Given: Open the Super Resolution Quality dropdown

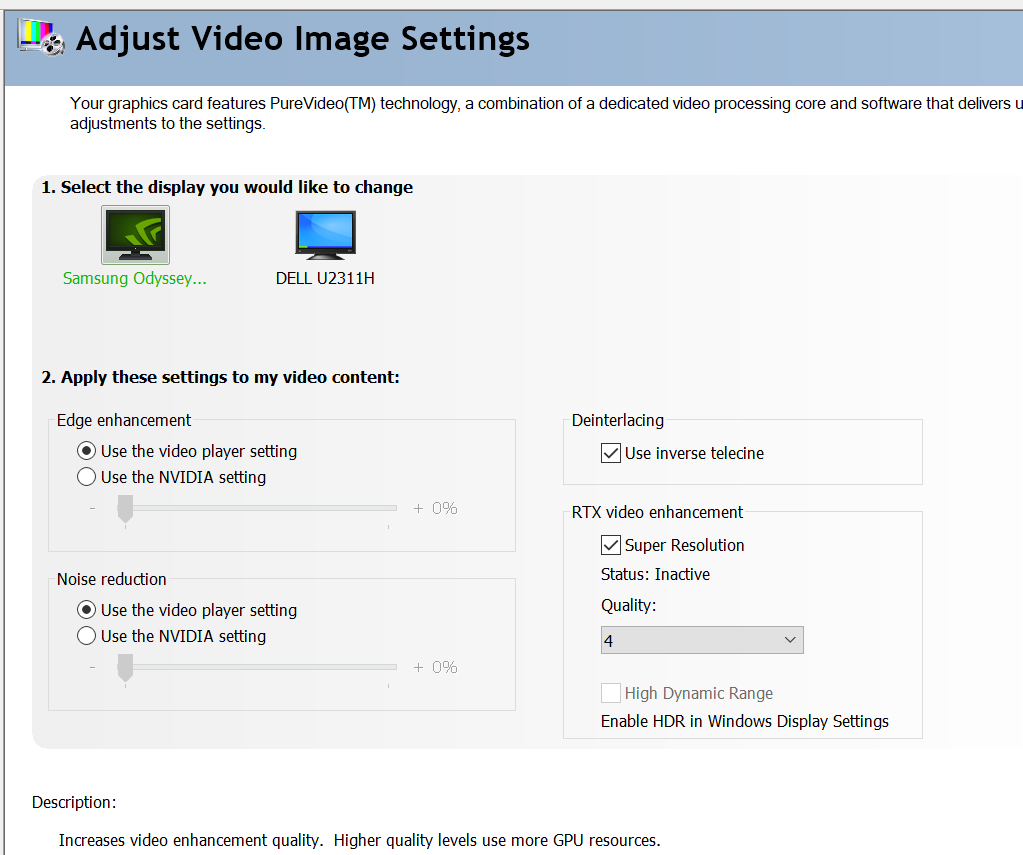Looking at the screenshot, I should point(702,640).
